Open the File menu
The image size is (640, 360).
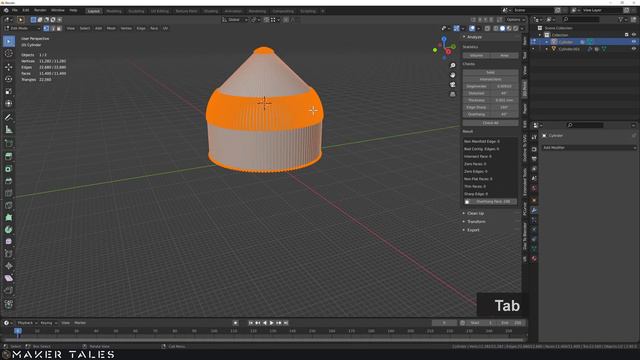15,10
